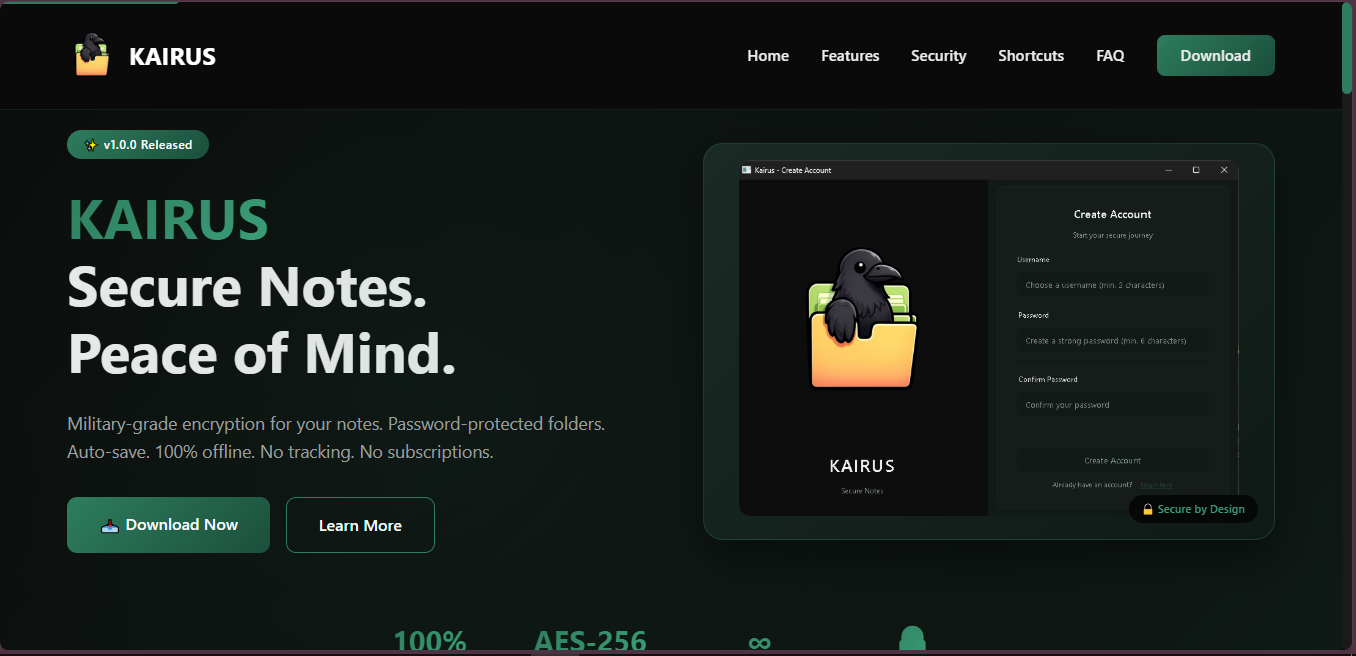Viewport: 1356px width, 656px height.
Task: Click the Download Now button
Action: click(168, 525)
